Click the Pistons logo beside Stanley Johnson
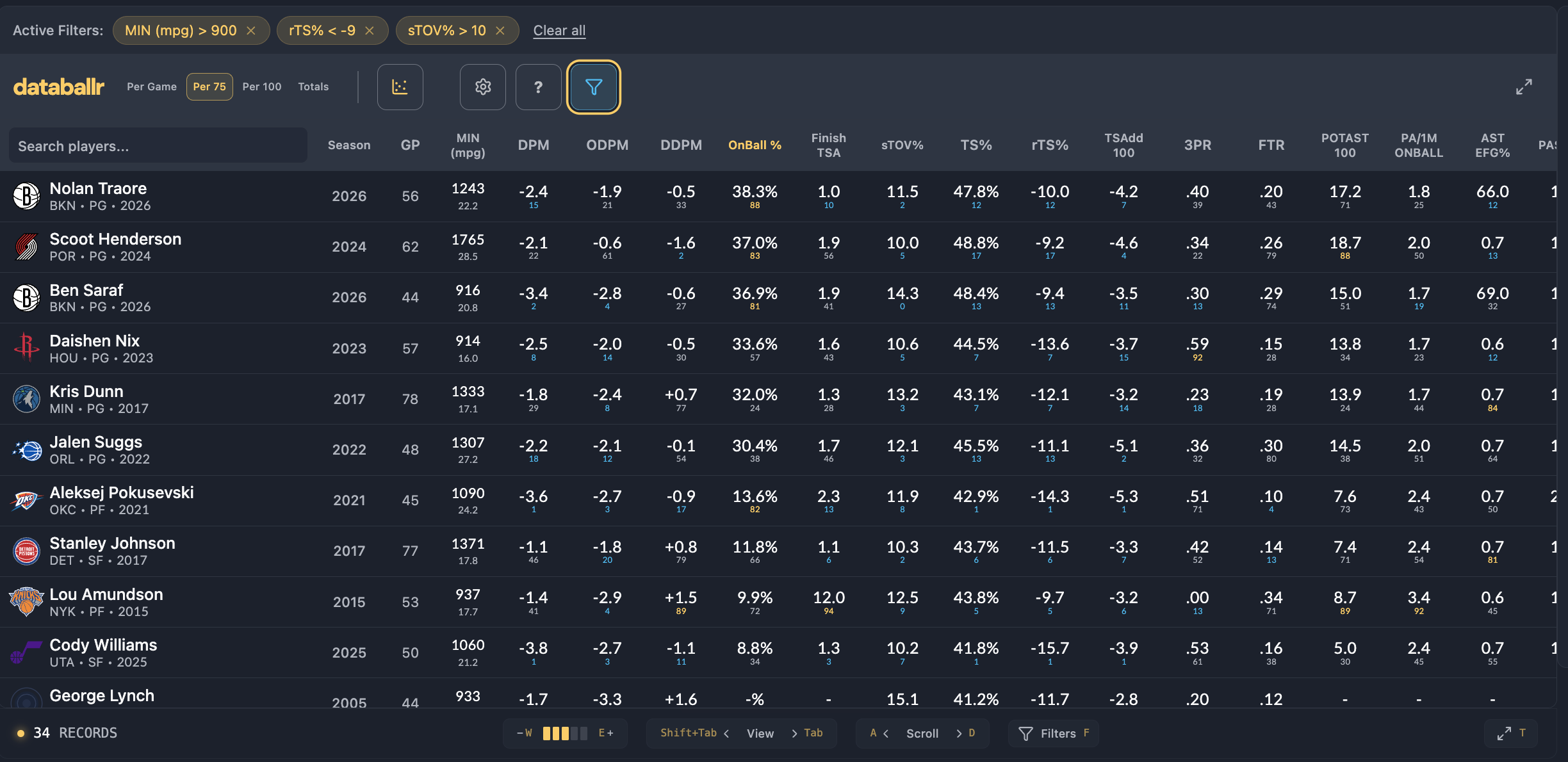The image size is (1568, 762). click(x=26, y=551)
